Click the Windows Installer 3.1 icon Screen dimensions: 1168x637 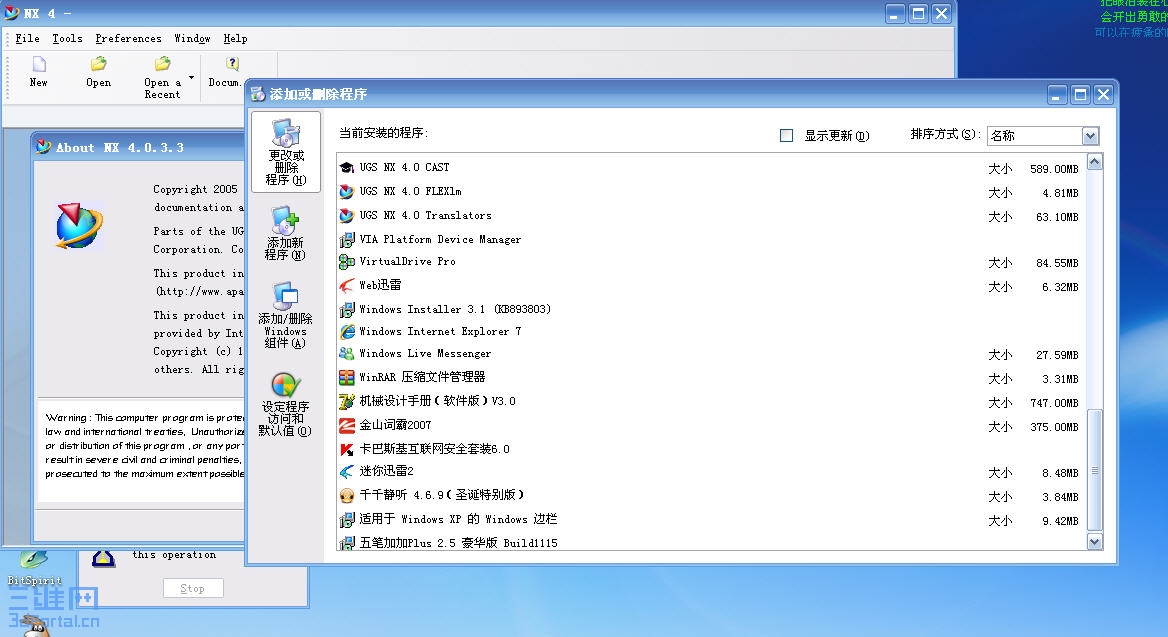346,309
